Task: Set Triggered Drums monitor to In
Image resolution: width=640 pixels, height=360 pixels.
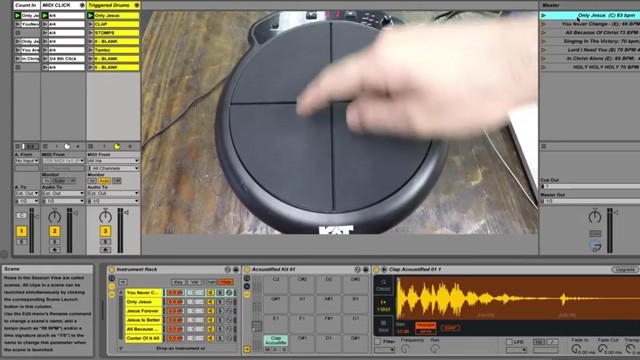Action: 93,181
